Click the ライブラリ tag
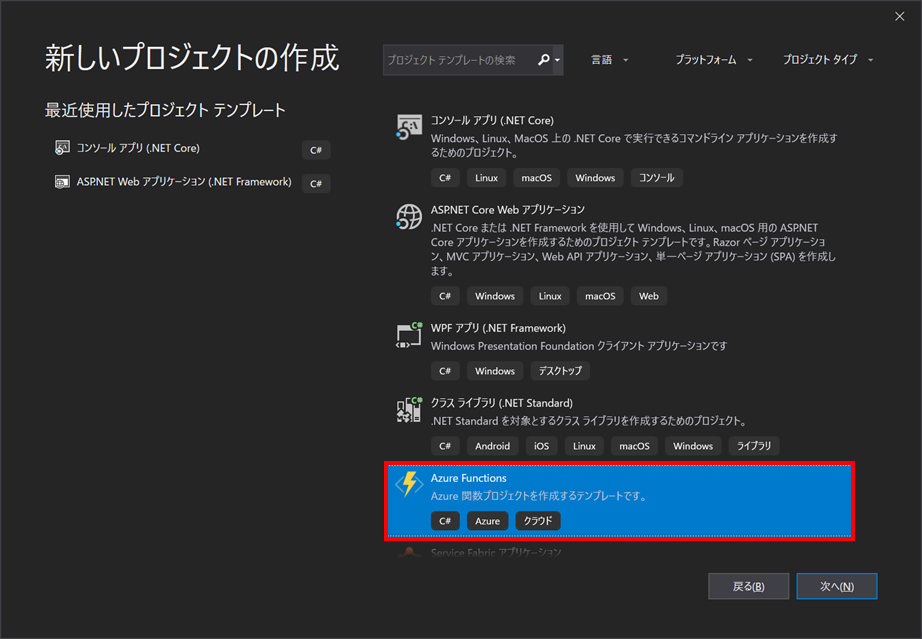Viewport: 922px width, 639px height. coord(754,446)
